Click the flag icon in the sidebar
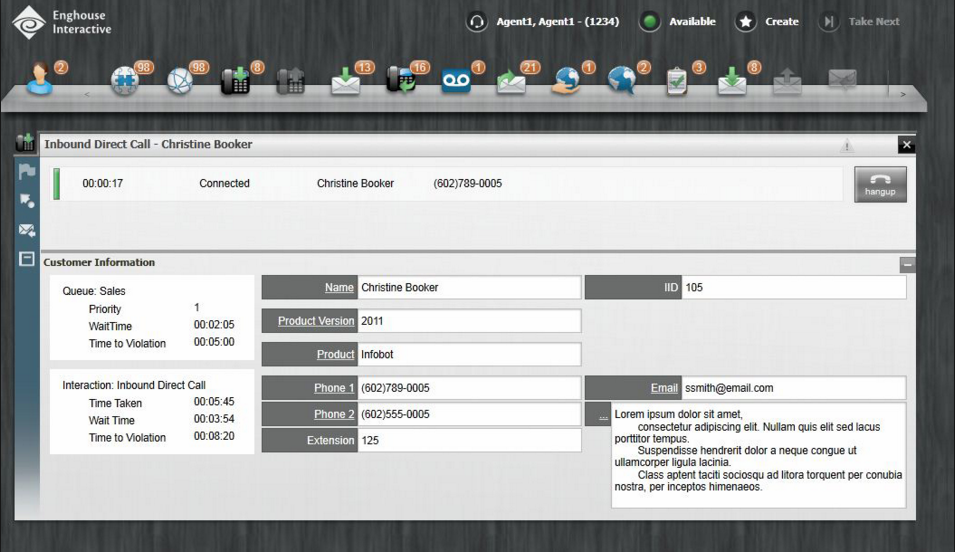Screen dimensions: 955x552 tap(27, 171)
